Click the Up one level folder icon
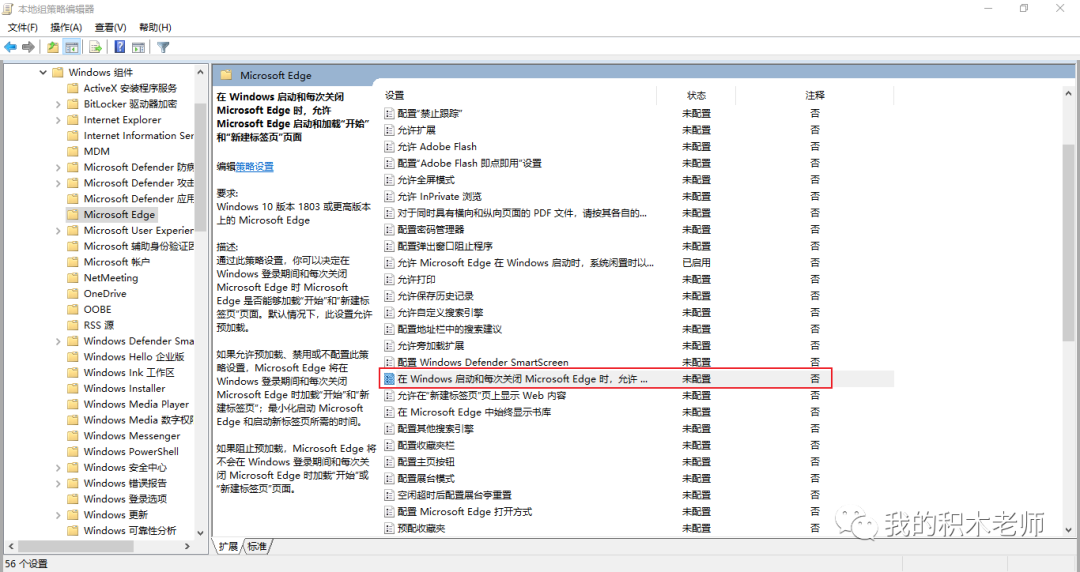This screenshot has width=1080, height=572. click(52, 47)
